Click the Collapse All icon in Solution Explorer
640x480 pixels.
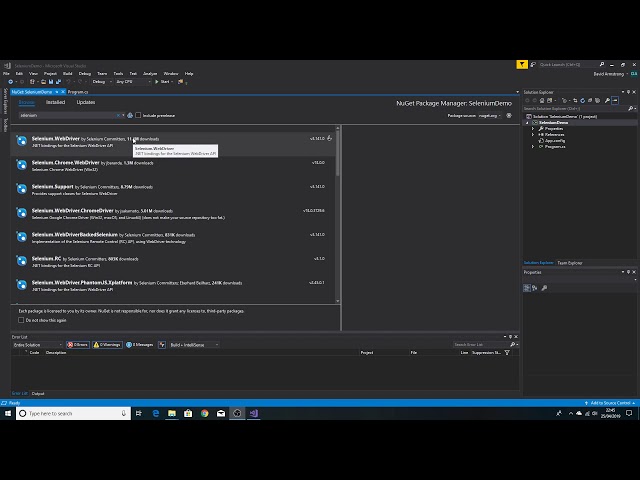tap(590, 100)
